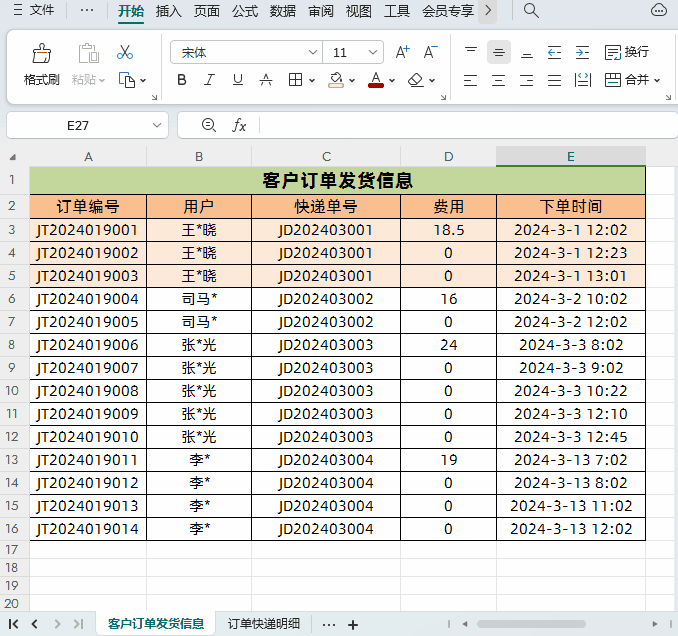The image size is (678, 636).
Task: Click the ribbon tabs more arrow
Action: [x=488, y=10]
